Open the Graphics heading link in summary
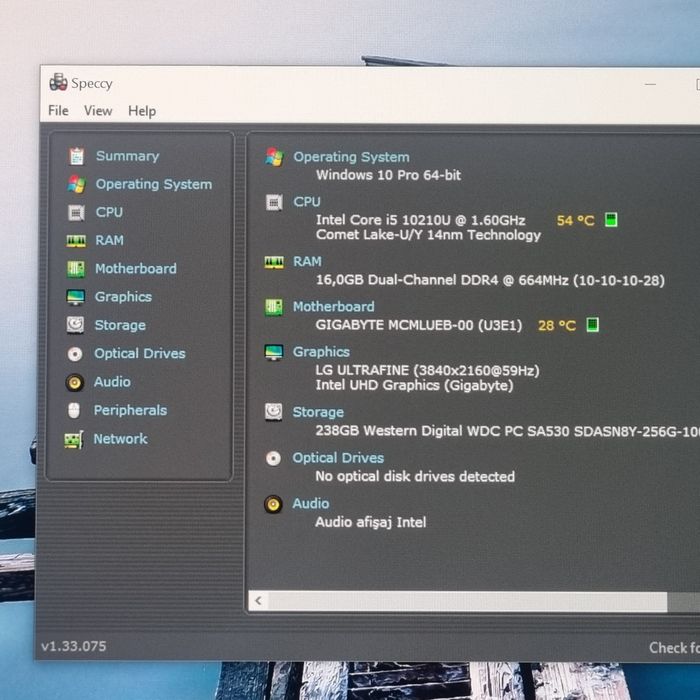Viewport: 700px width, 700px height. (321, 352)
